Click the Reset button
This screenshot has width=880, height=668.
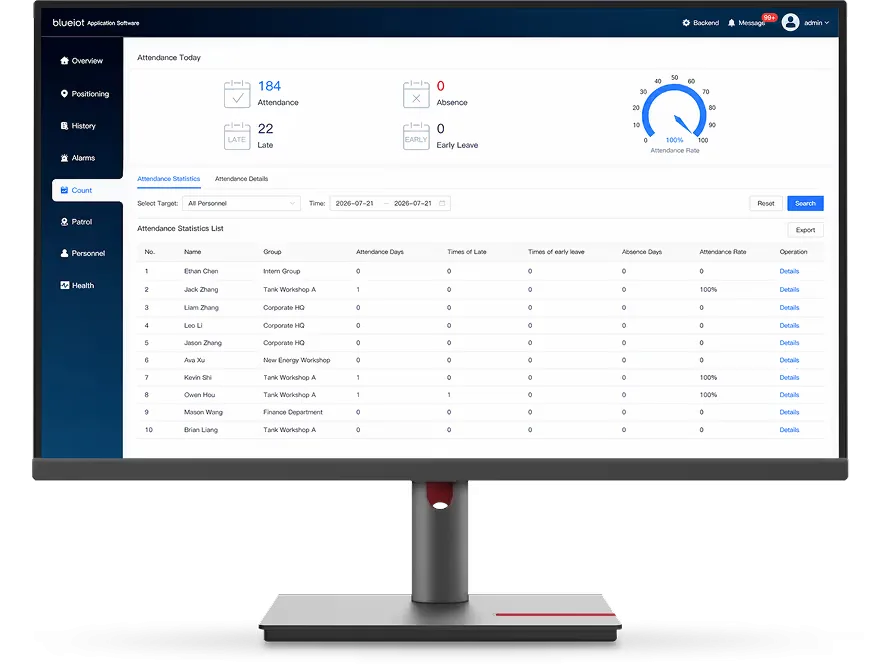click(x=766, y=203)
